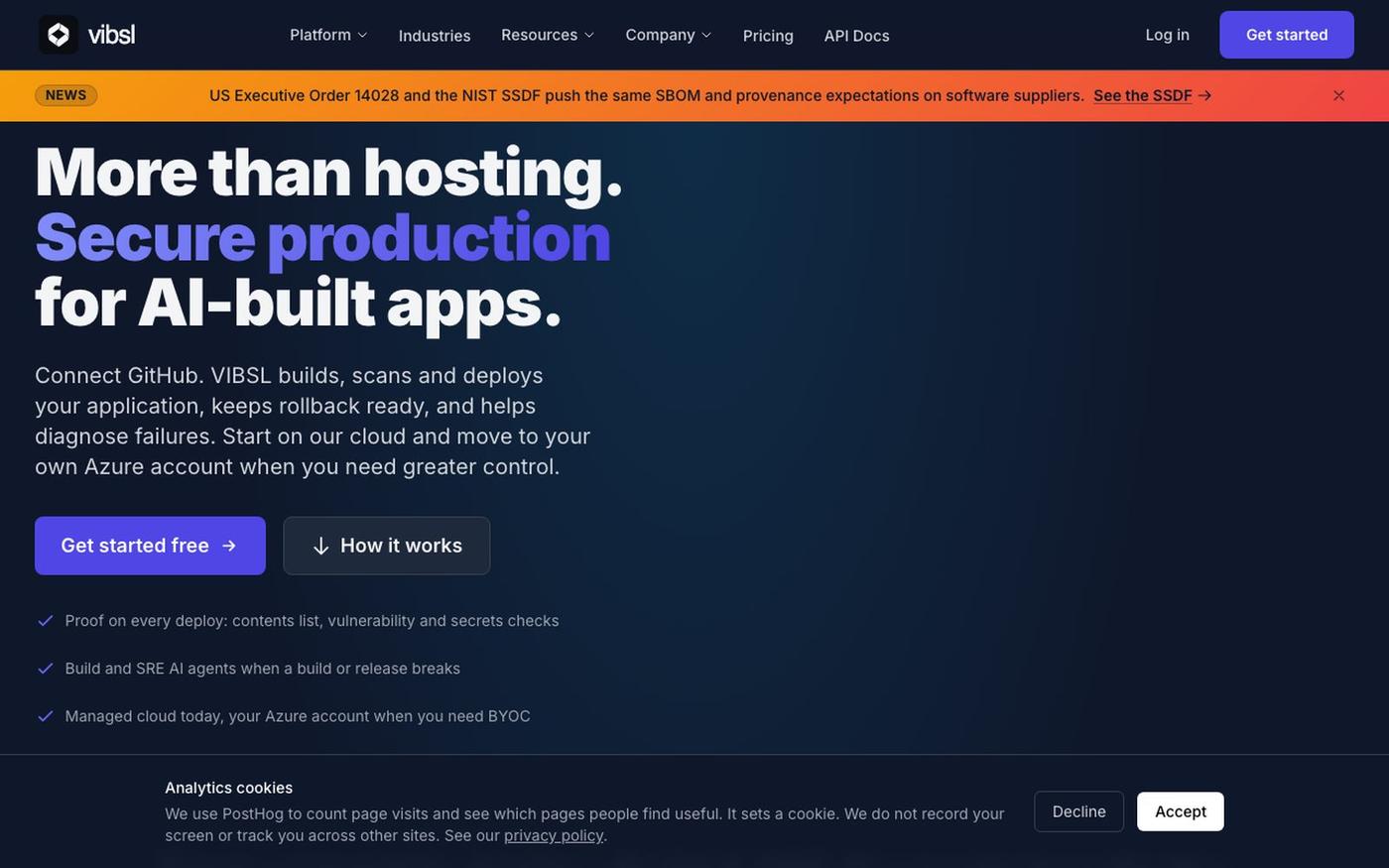Go to the Pricing page
The height and width of the screenshot is (868, 1389).
[x=768, y=36]
